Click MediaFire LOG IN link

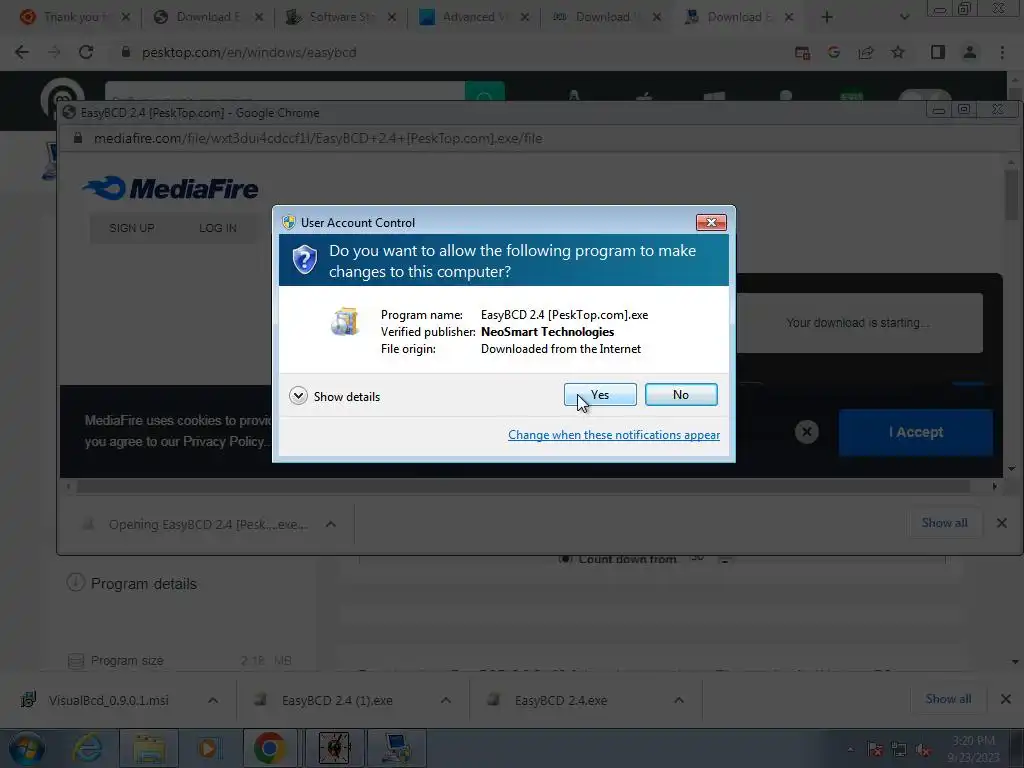217,228
